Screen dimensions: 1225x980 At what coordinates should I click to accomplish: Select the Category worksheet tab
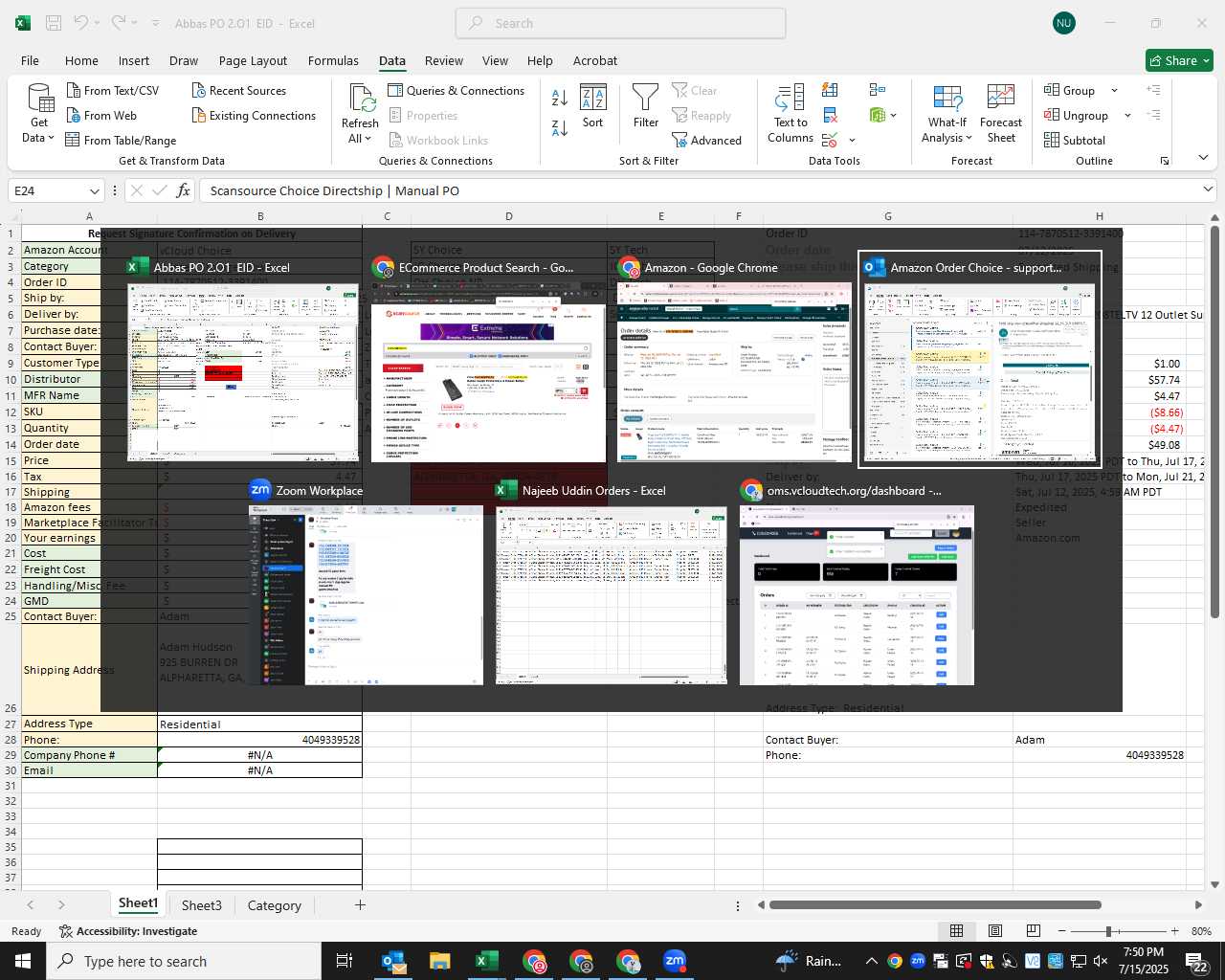[x=274, y=904]
